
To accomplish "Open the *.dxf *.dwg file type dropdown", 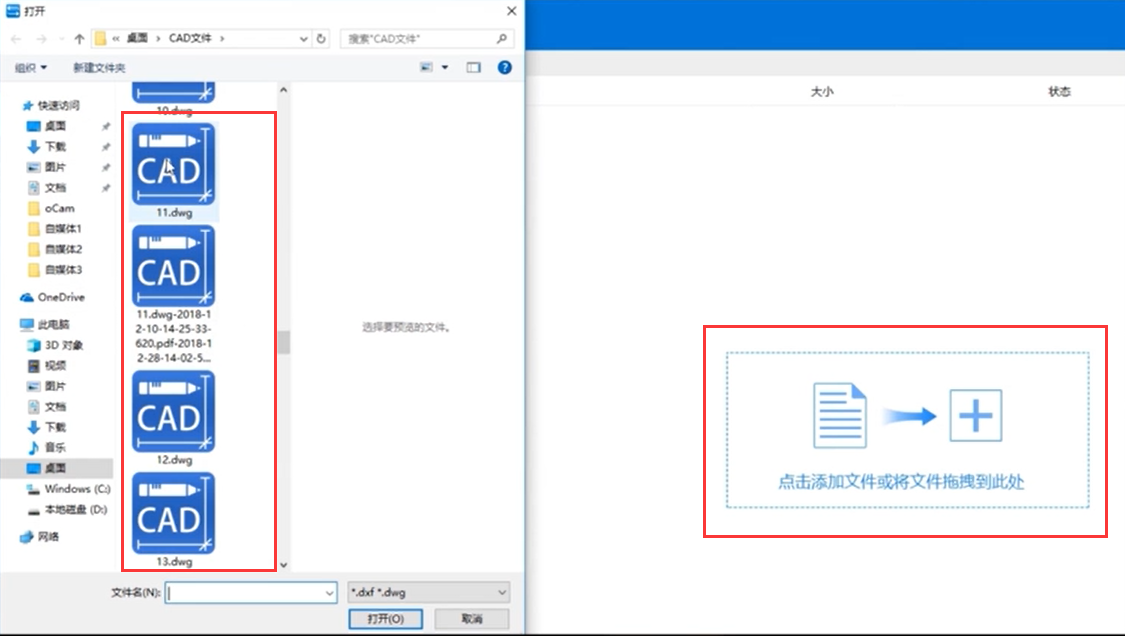I will pos(428,593).
